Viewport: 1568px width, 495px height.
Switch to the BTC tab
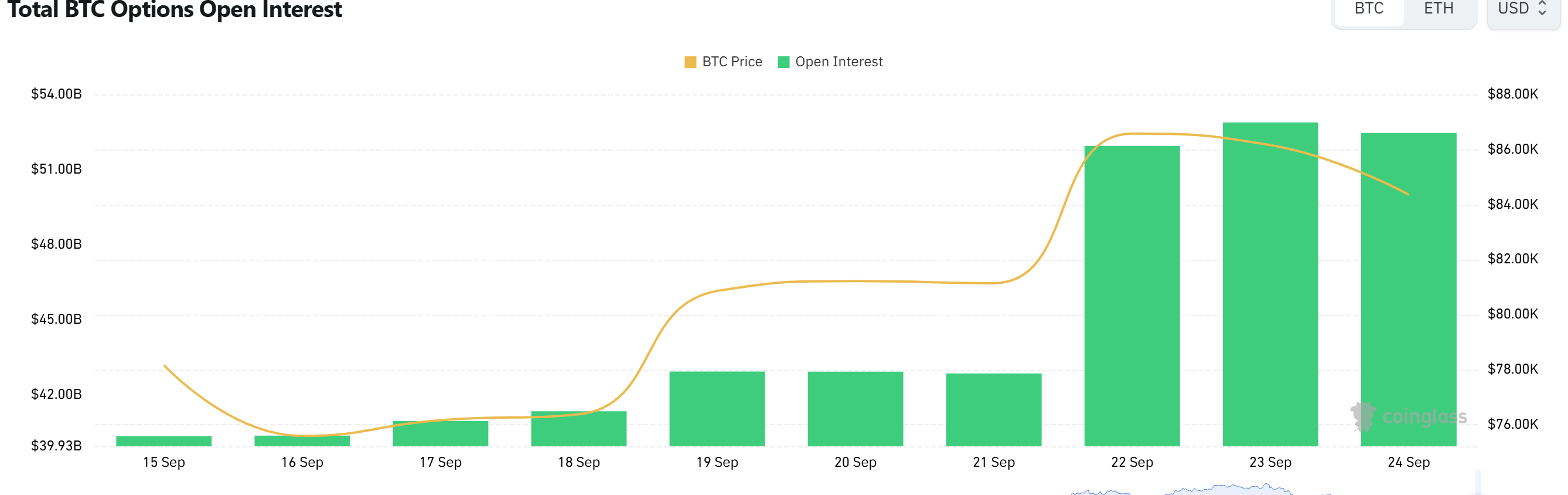pos(1368,9)
